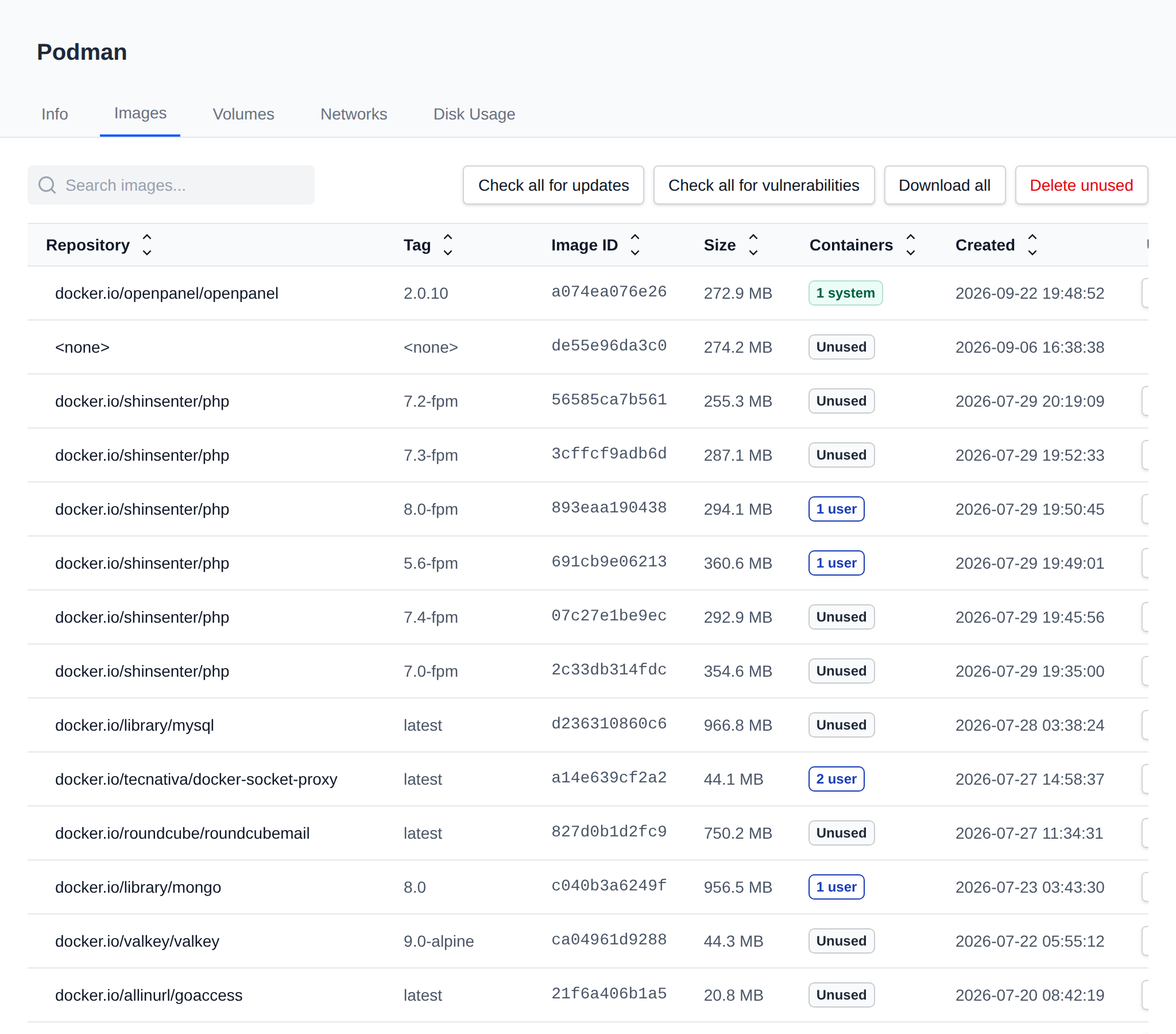Image resolution: width=1176 pixels, height=1034 pixels.
Task: Click the 956.5 MB size cell
Action: pyautogui.click(x=738, y=887)
